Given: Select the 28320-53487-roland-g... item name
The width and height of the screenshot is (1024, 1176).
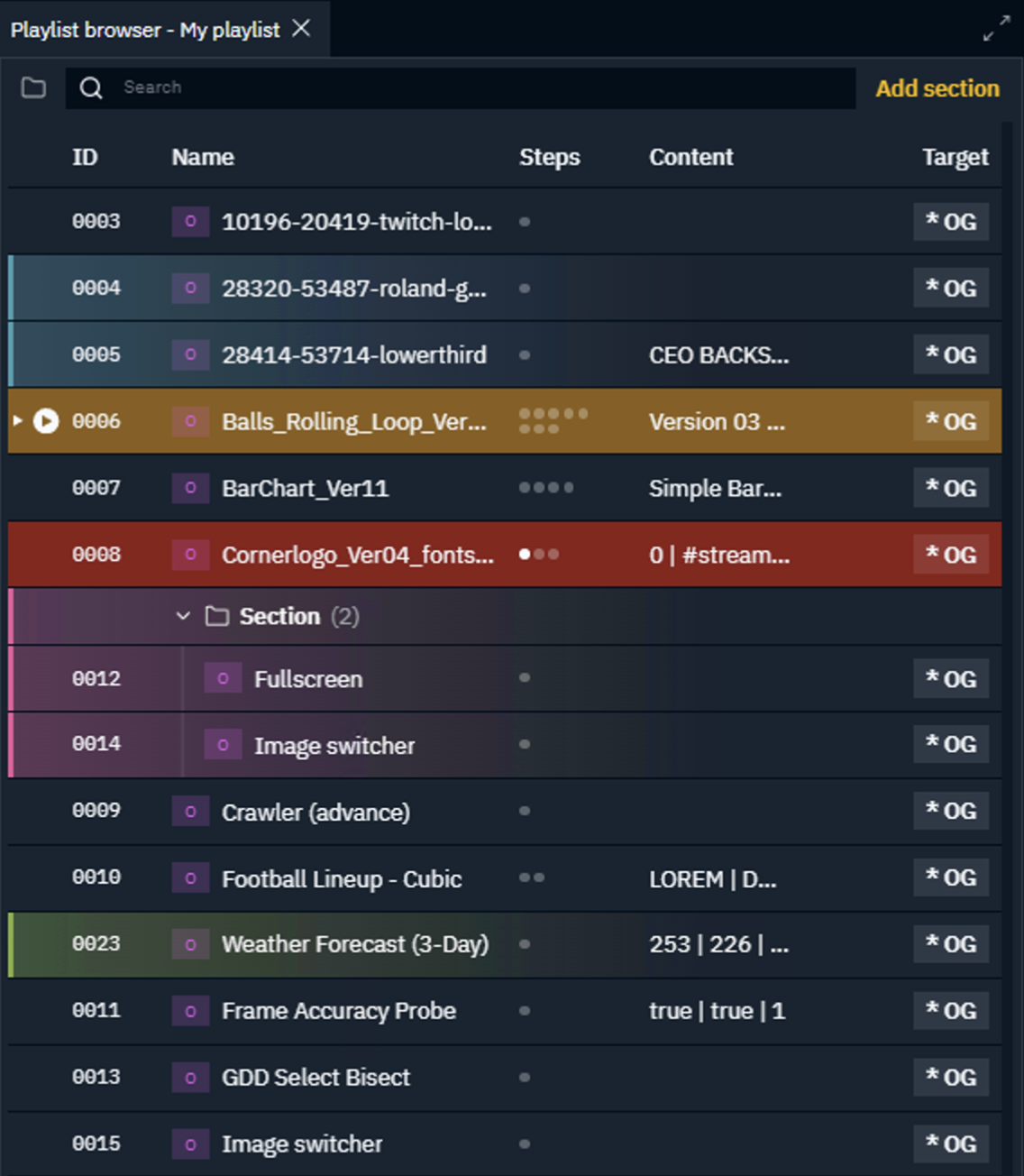Looking at the screenshot, I should coord(354,289).
